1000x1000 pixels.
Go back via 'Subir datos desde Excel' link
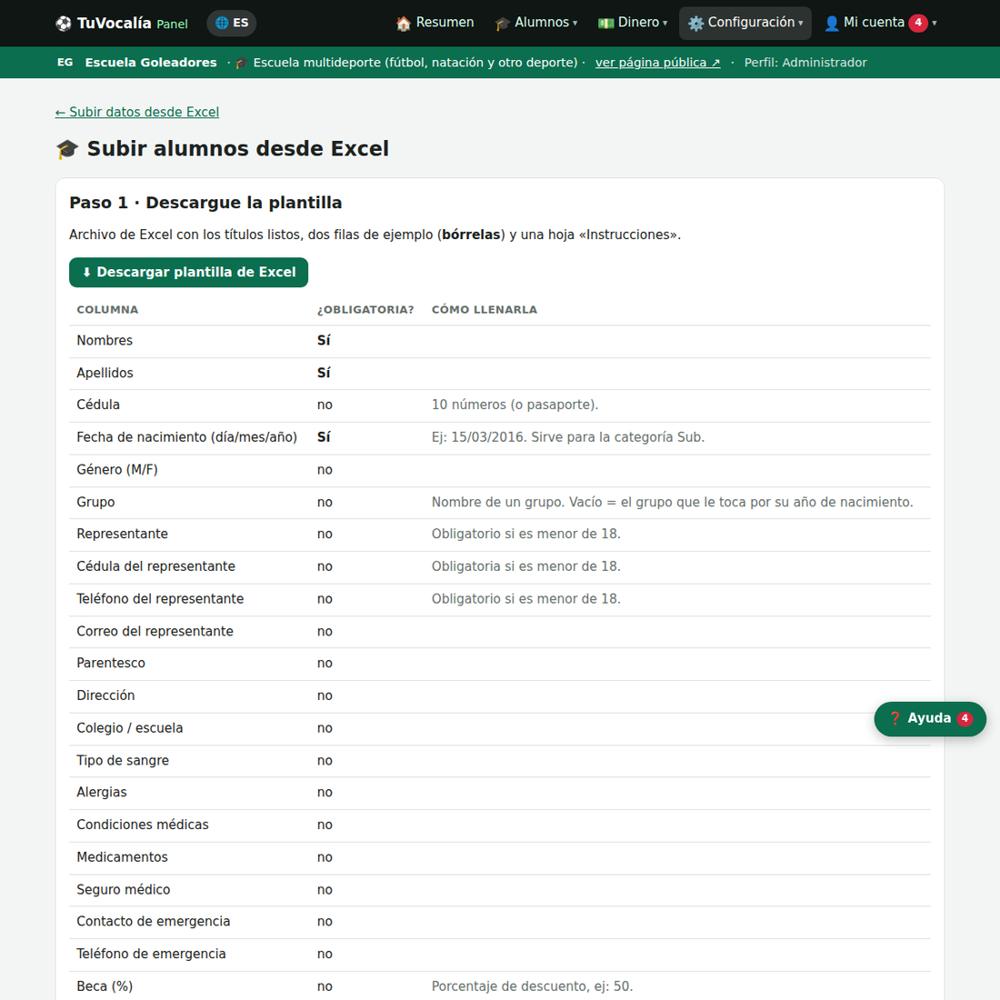[137, 112]
